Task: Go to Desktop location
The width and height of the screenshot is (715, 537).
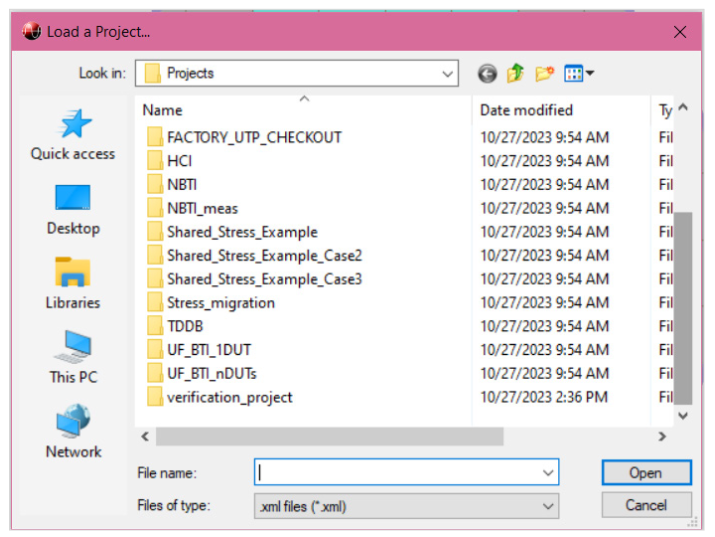Action: click(x=72, y=209)
